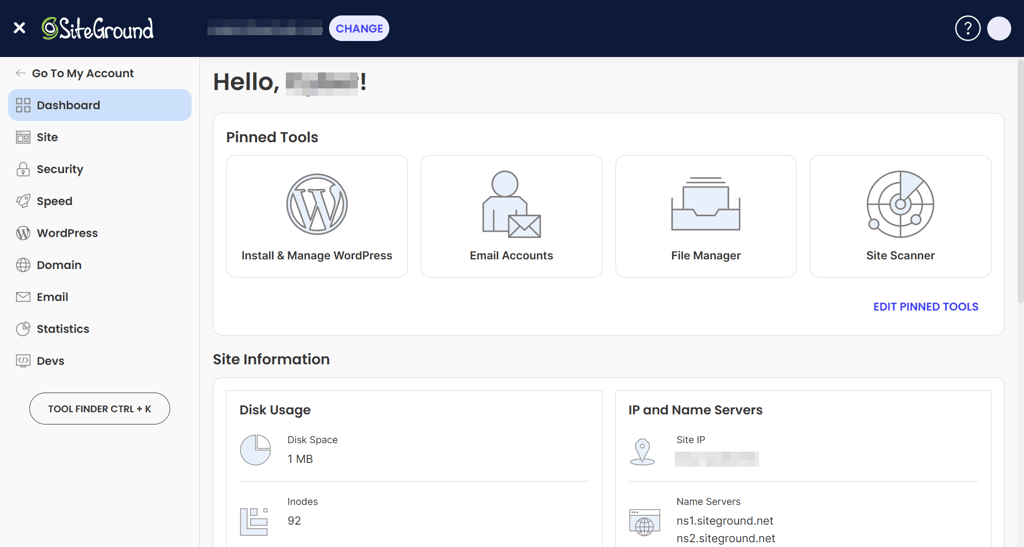Click EDIT PINNED TOOLS link
The height and width of the screenshot is (547, 1024).
925,307
